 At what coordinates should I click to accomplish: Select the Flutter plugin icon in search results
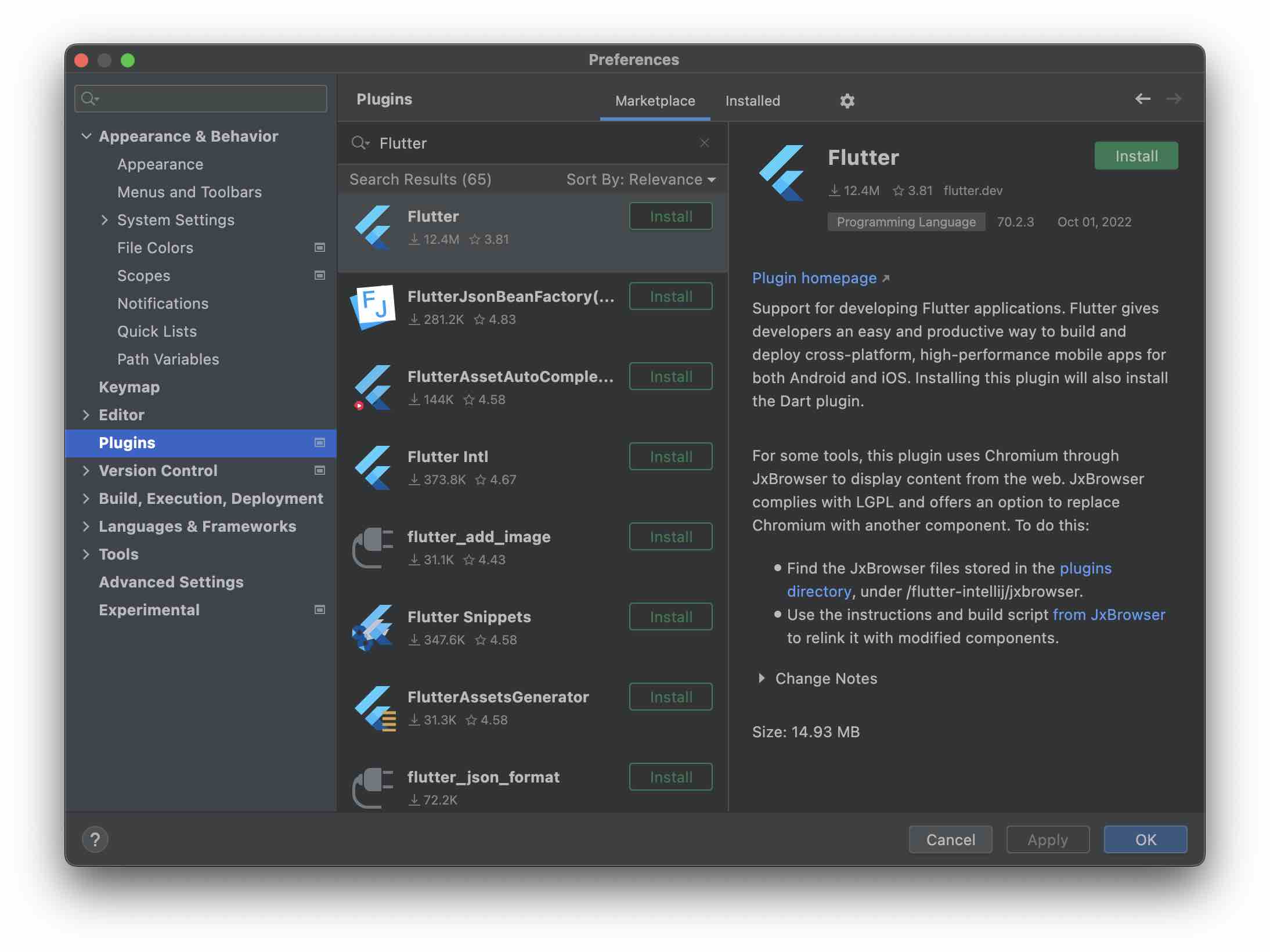pyautogui.click(x=373, y=227)
